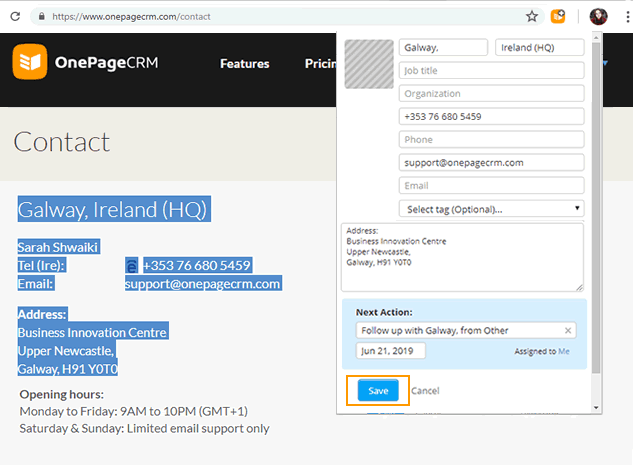This screenshot has height=465, width=633.
Task: Click the Contact page heading
Action: click(x=61, y=142)
